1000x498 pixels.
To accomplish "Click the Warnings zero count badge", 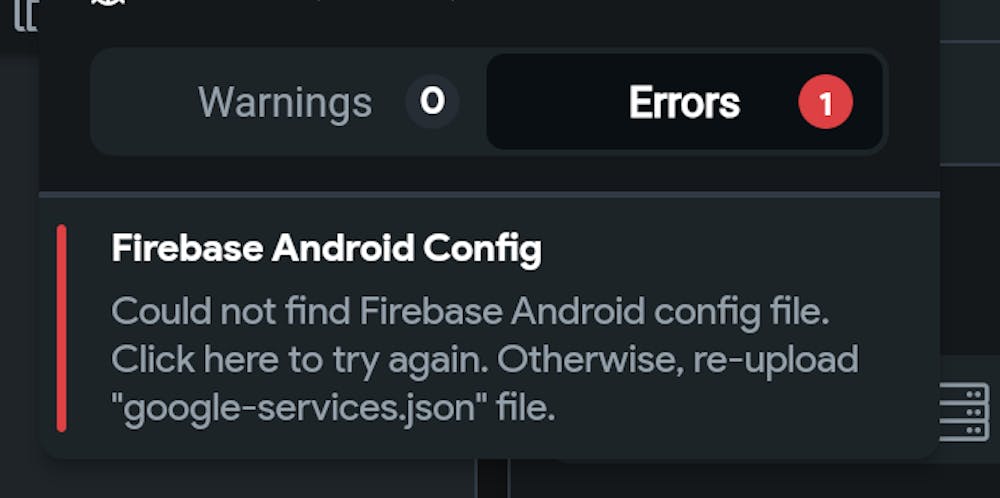I will tap(432, 102).
